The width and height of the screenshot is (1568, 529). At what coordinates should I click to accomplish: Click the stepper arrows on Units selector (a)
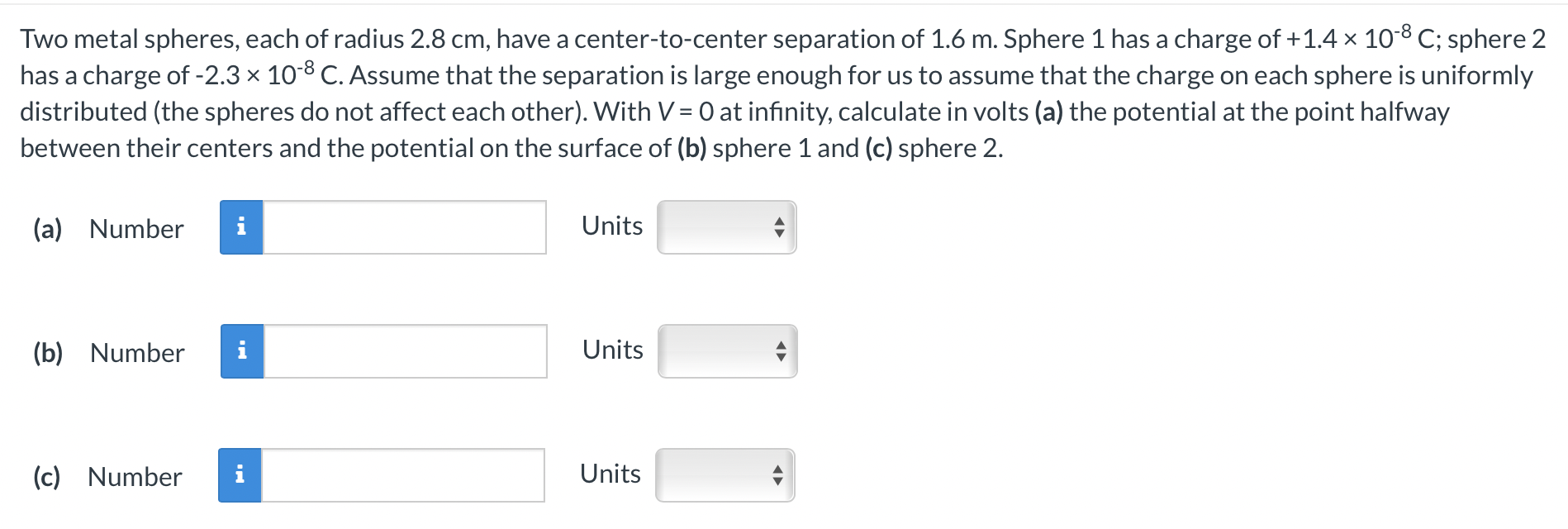click(777, 227)
